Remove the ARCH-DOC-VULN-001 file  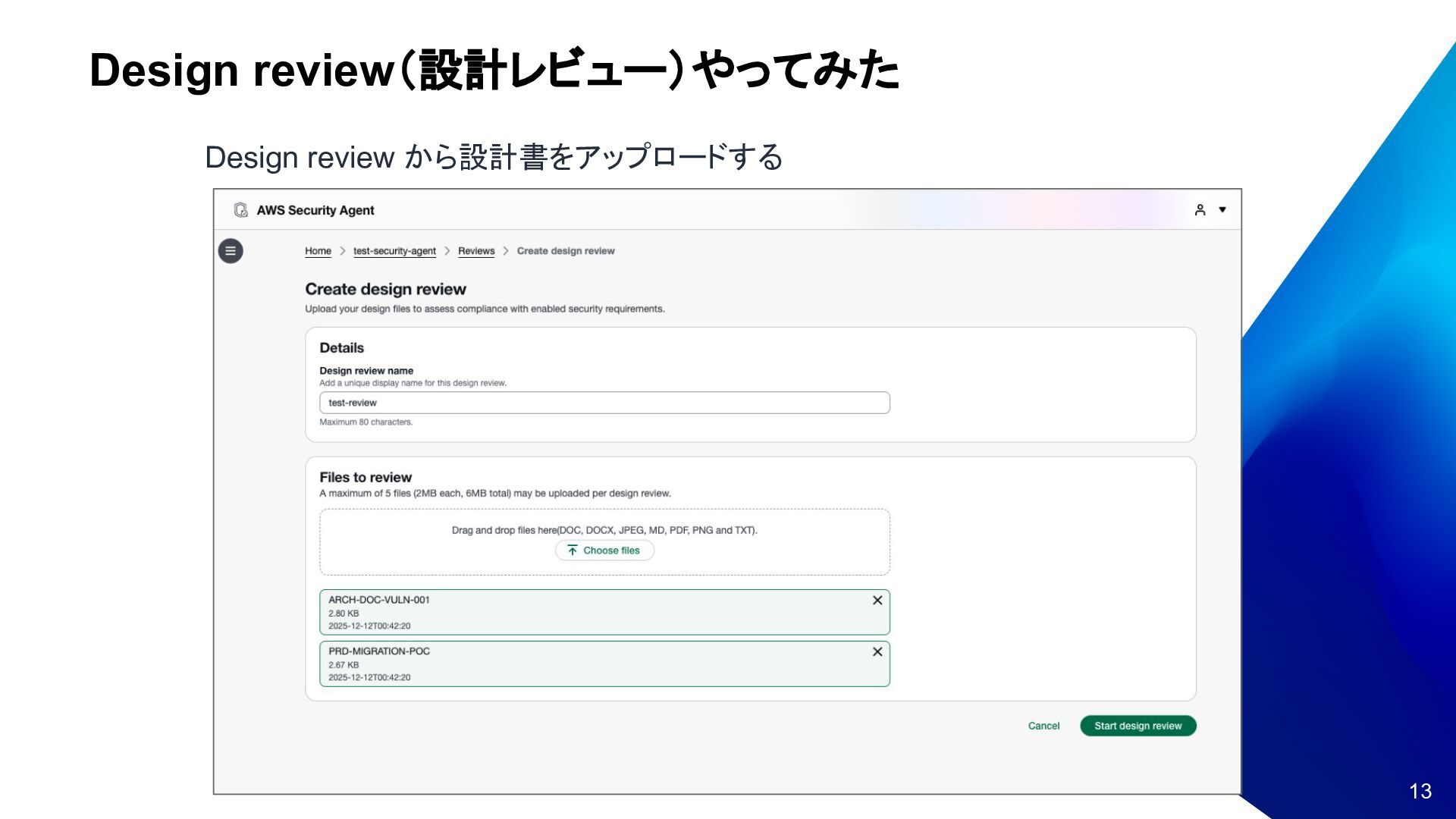click(877, 601)
